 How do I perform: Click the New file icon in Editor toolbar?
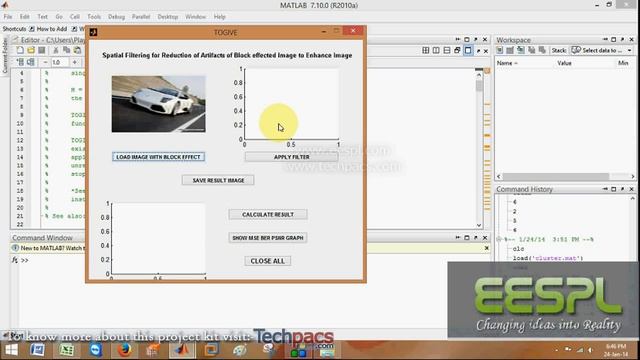[x=20, y=50]
